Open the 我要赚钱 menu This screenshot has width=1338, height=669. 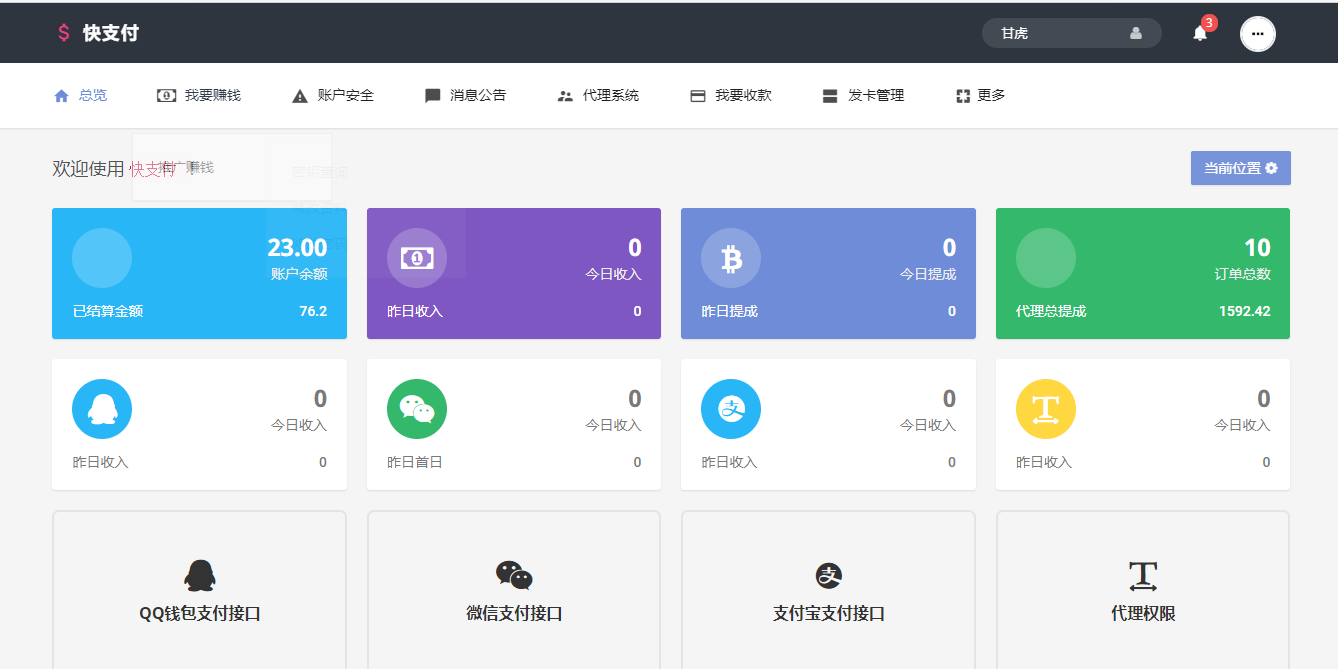click(x=199, y=96)
